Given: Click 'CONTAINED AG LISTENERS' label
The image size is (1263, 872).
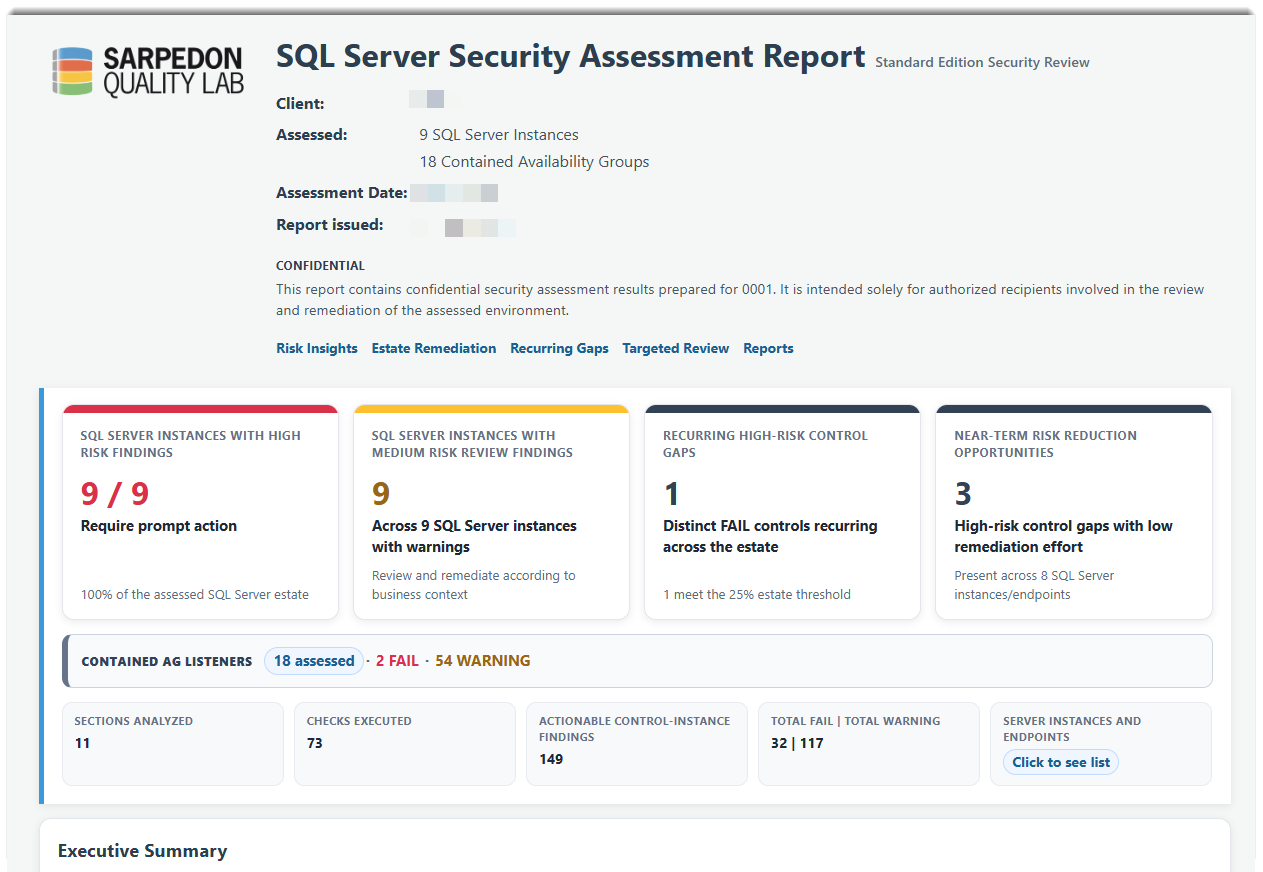Looking at the screenshot, I should [167, 661].
